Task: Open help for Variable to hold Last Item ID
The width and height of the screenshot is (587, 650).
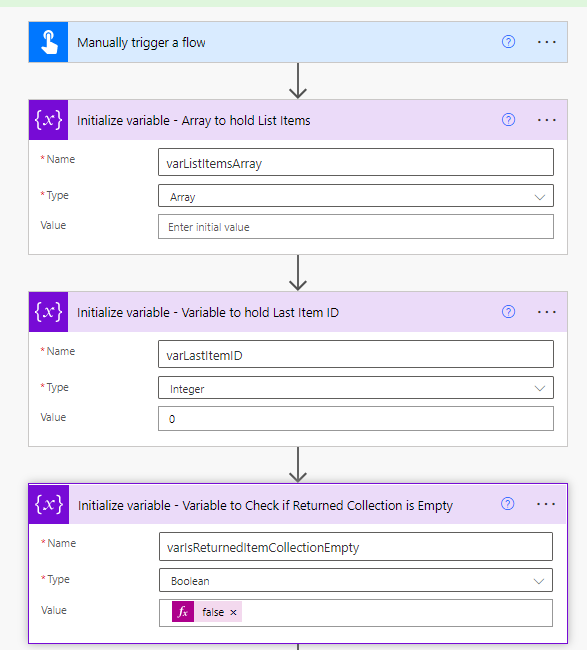Action: 508,312
